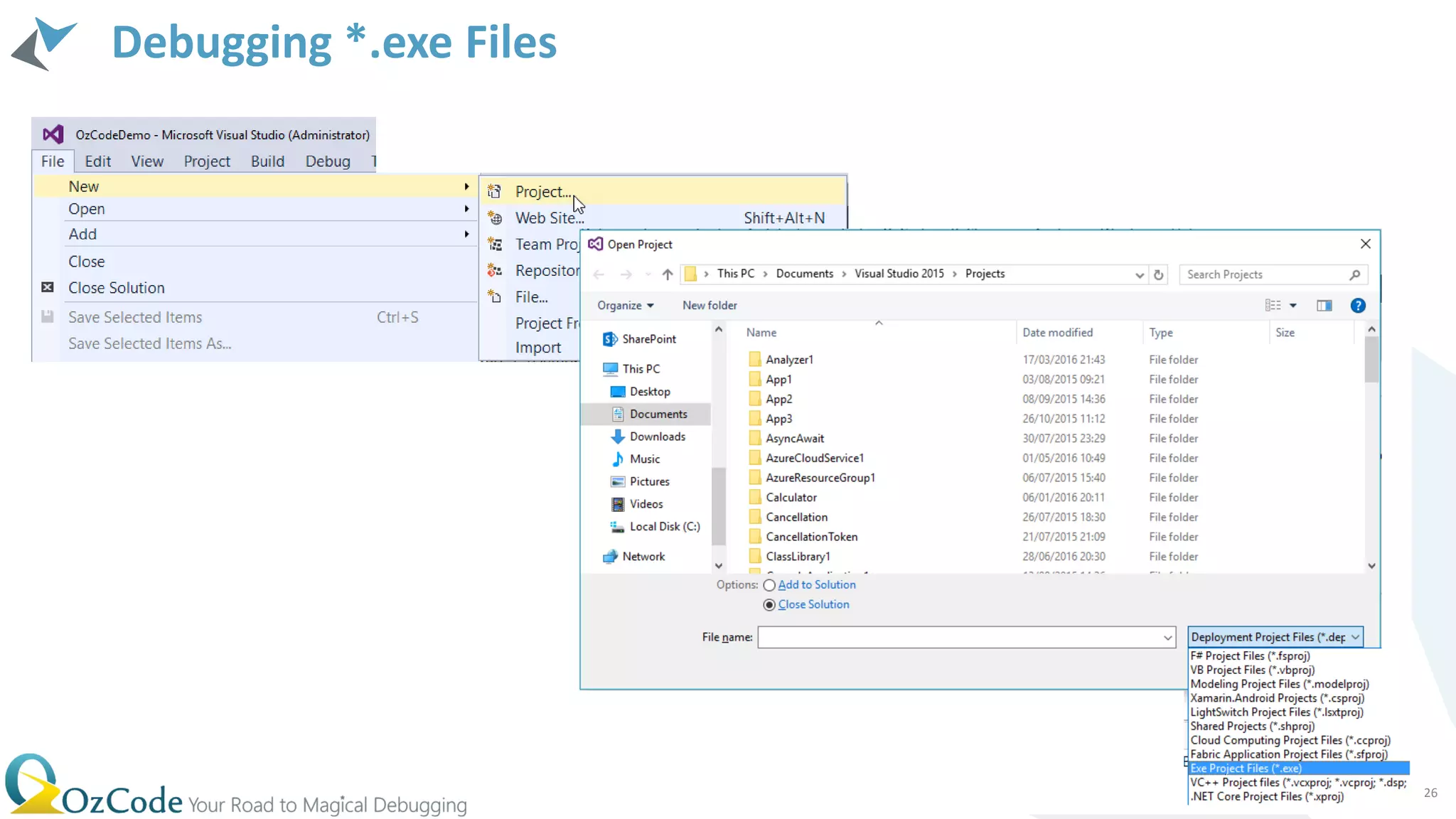This screenshot has width=1456, height=819.
Task: Open help with question mark icon
Action: (x=1358, y=306)
